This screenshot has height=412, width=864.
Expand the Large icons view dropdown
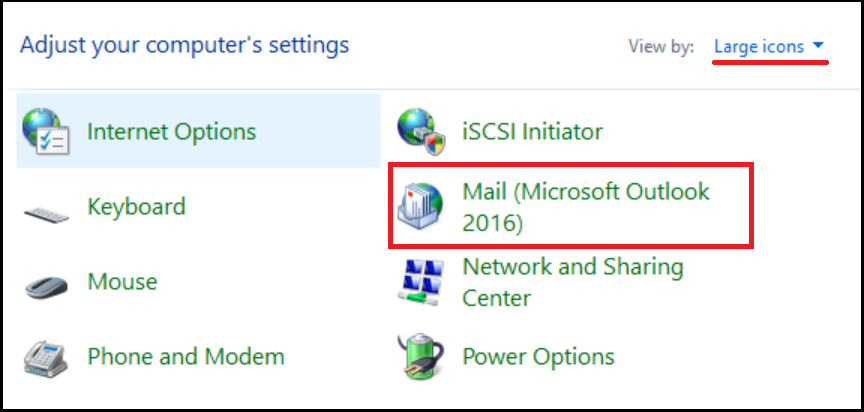(x=769, y=46)
